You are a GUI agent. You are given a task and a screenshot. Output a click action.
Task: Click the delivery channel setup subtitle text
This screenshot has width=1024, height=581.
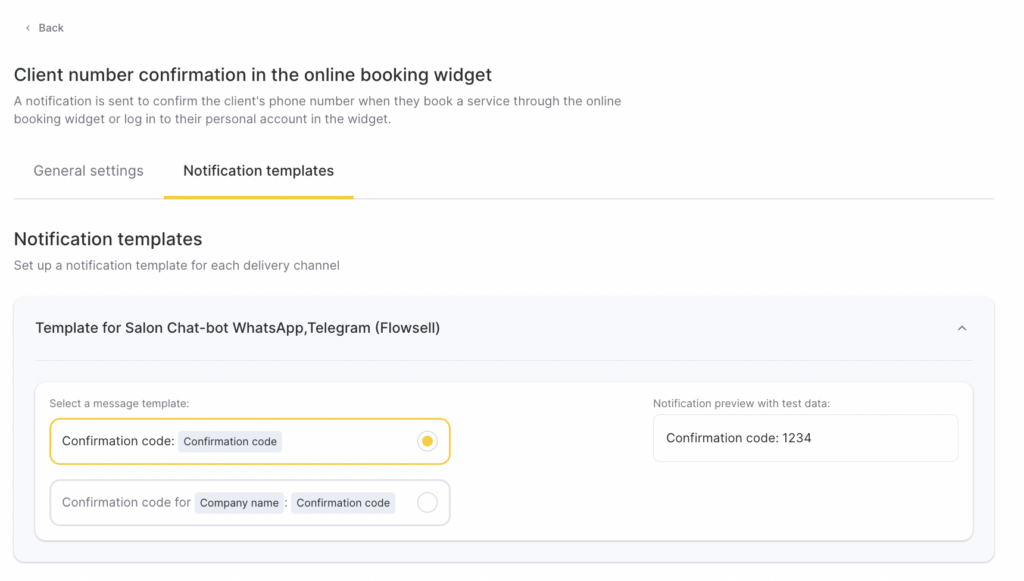tap(176, 266)
